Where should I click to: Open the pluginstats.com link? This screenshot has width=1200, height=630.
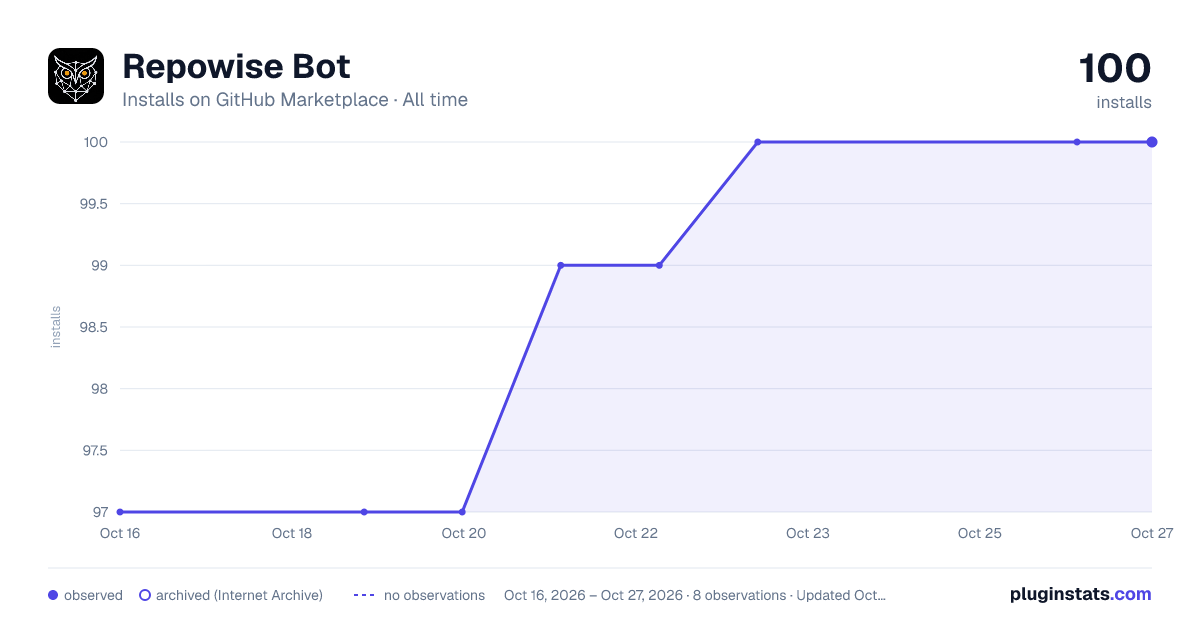coord(1081,594)
